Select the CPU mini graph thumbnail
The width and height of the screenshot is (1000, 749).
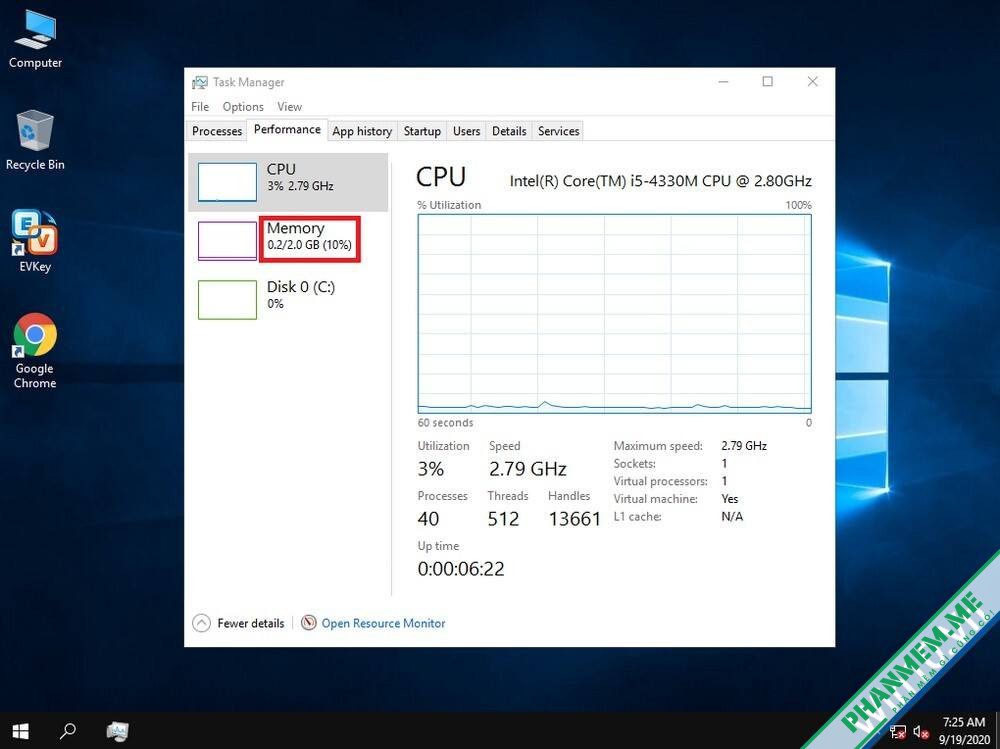(227, 182)
